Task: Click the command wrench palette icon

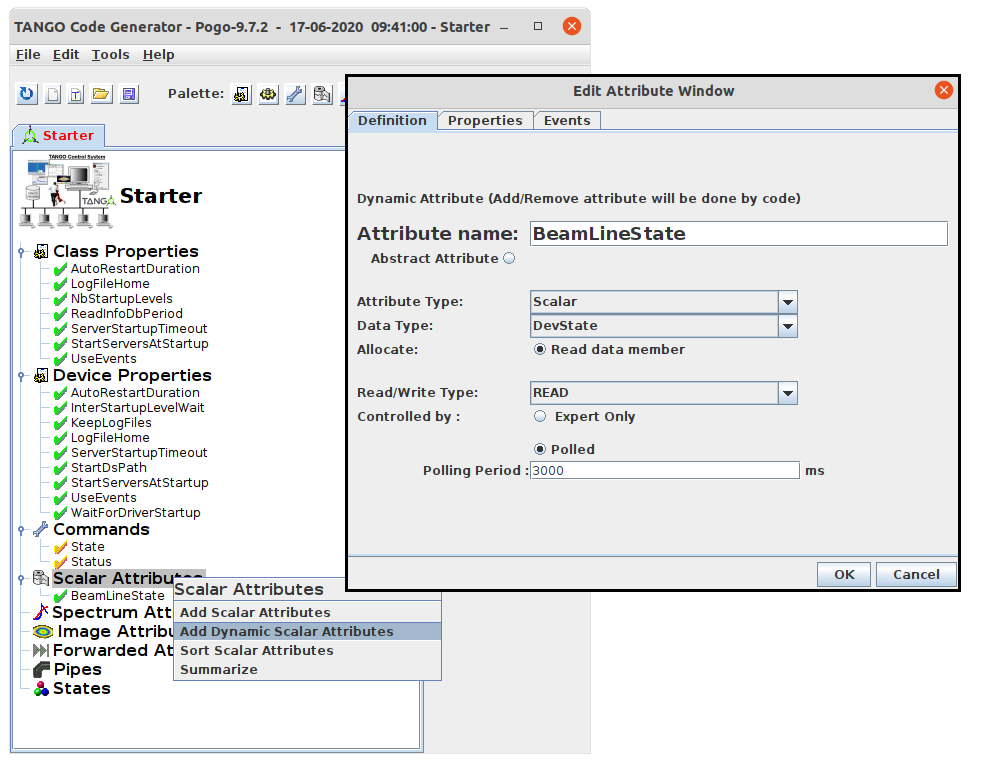Action: click(295, 95)
